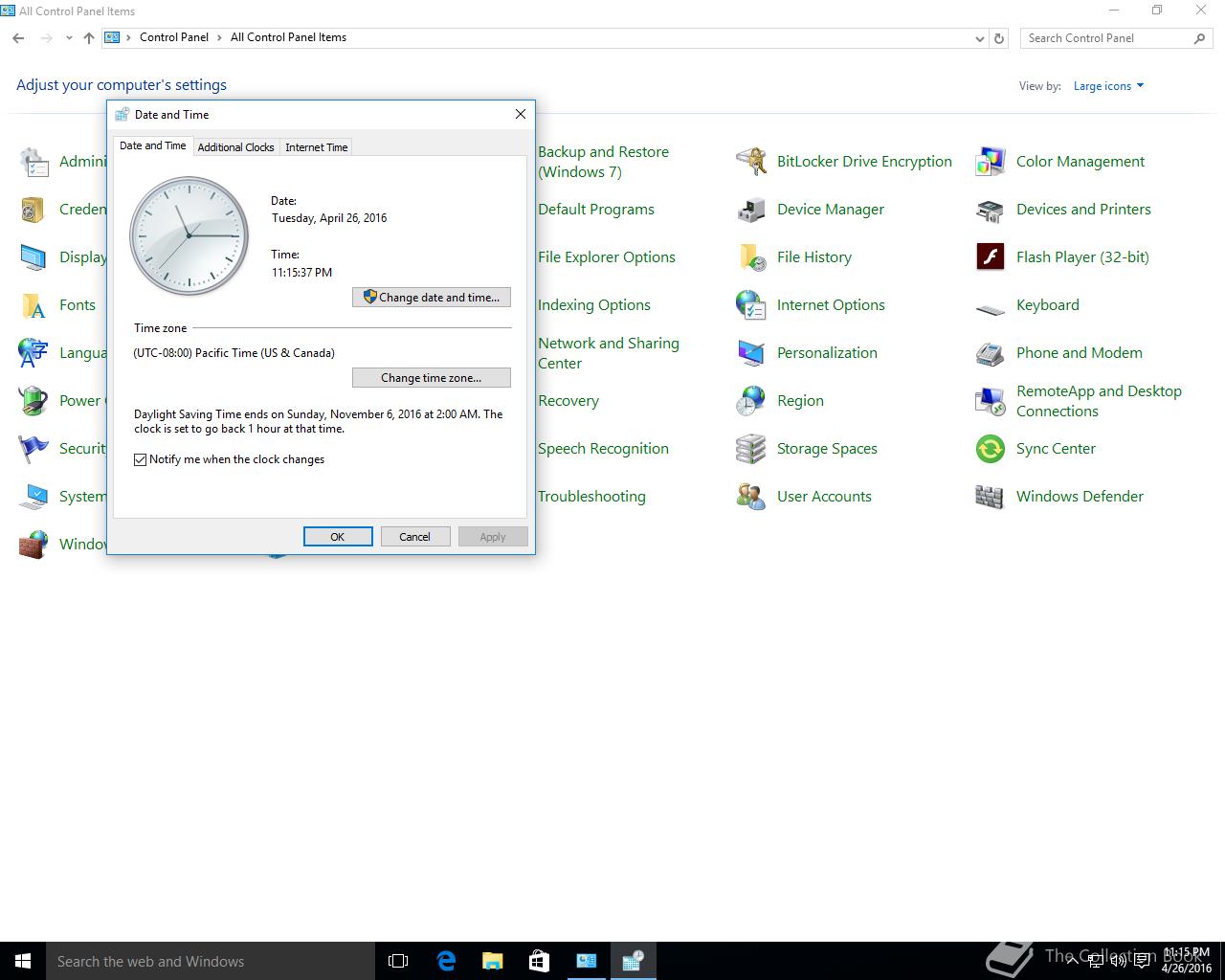The image size is (1225, 980).
Task: Click the Color Management icon
Action: pos(991,162)
